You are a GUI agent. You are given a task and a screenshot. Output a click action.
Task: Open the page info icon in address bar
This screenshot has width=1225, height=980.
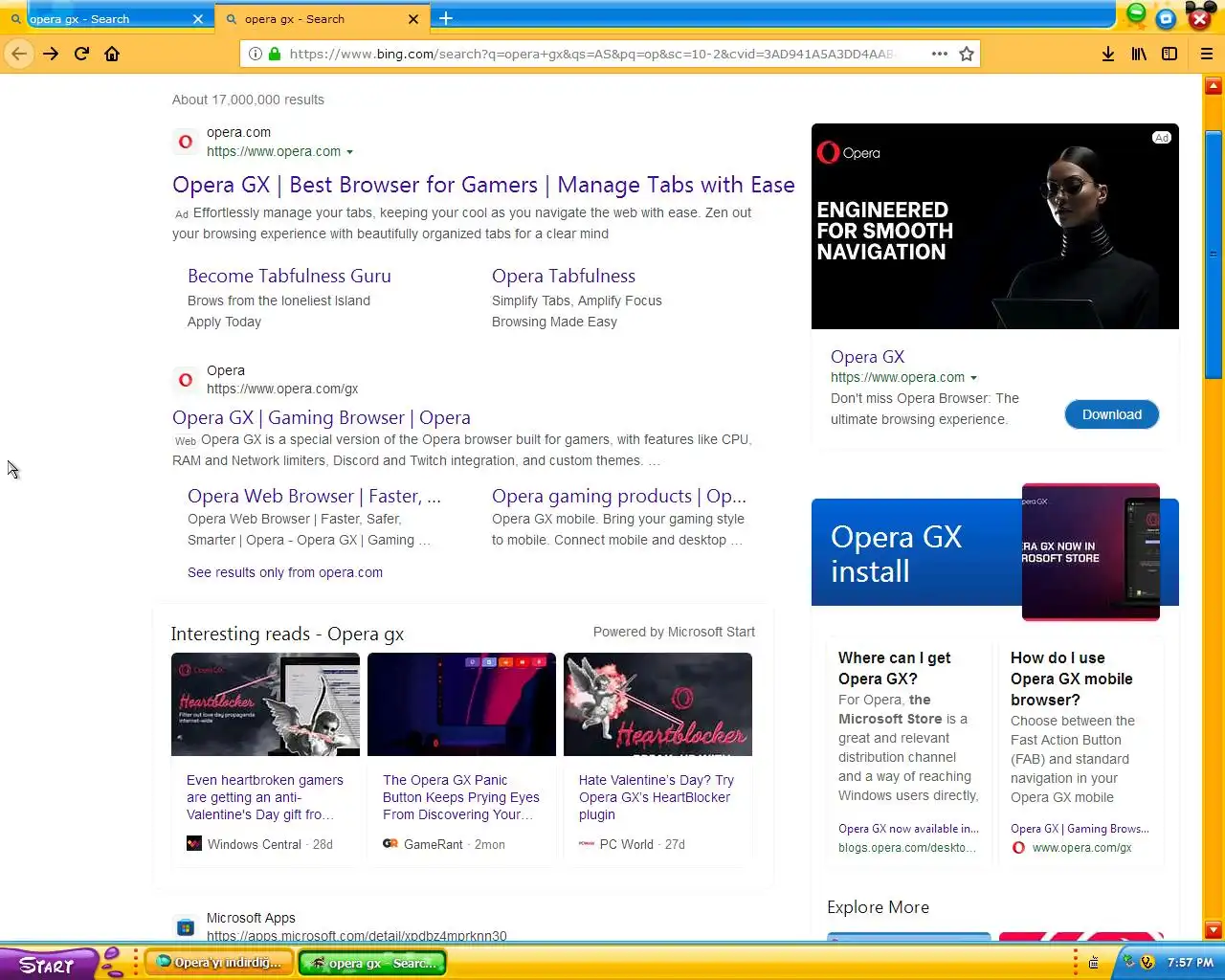tap(256, 54)
